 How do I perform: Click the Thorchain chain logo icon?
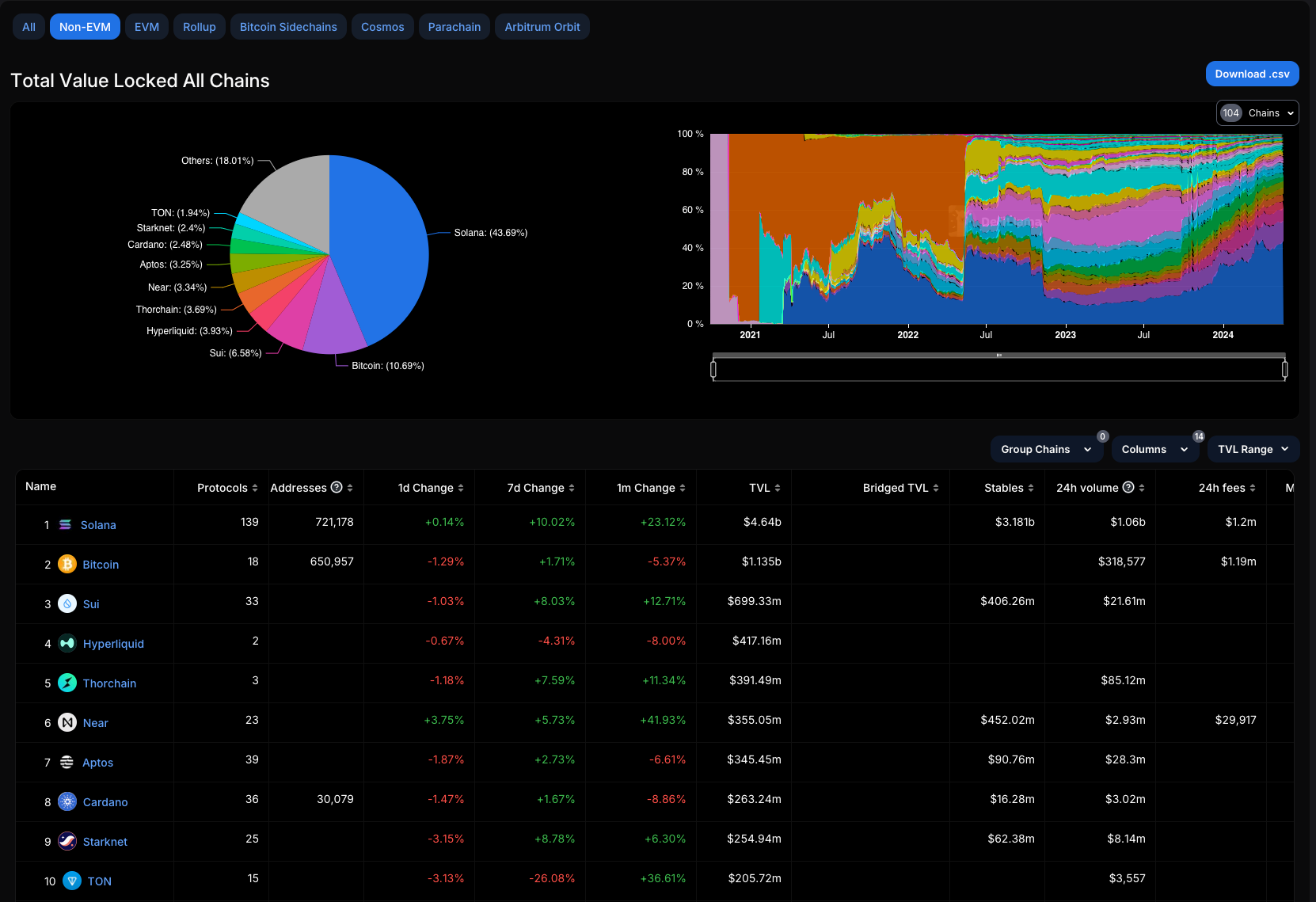pos(67,683)
